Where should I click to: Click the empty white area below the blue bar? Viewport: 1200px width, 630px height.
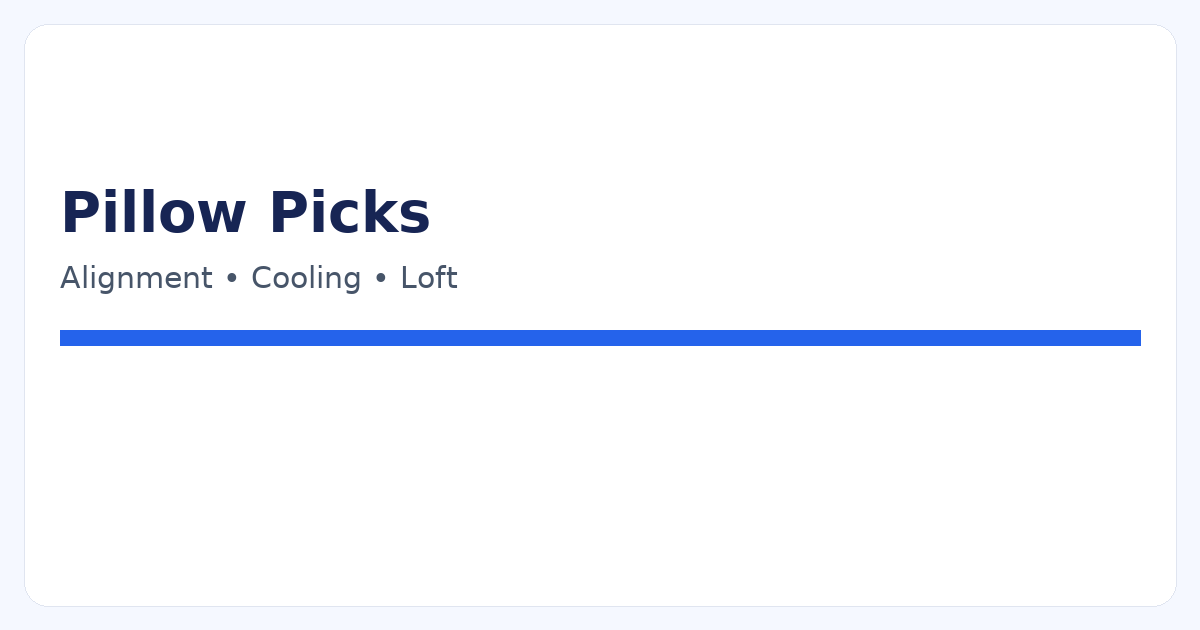[600, 470]
